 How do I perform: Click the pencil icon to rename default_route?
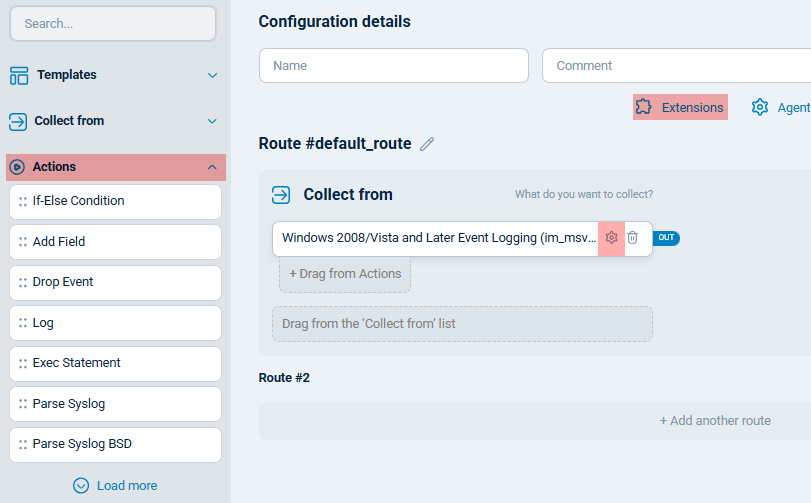[x=427, y=144]
